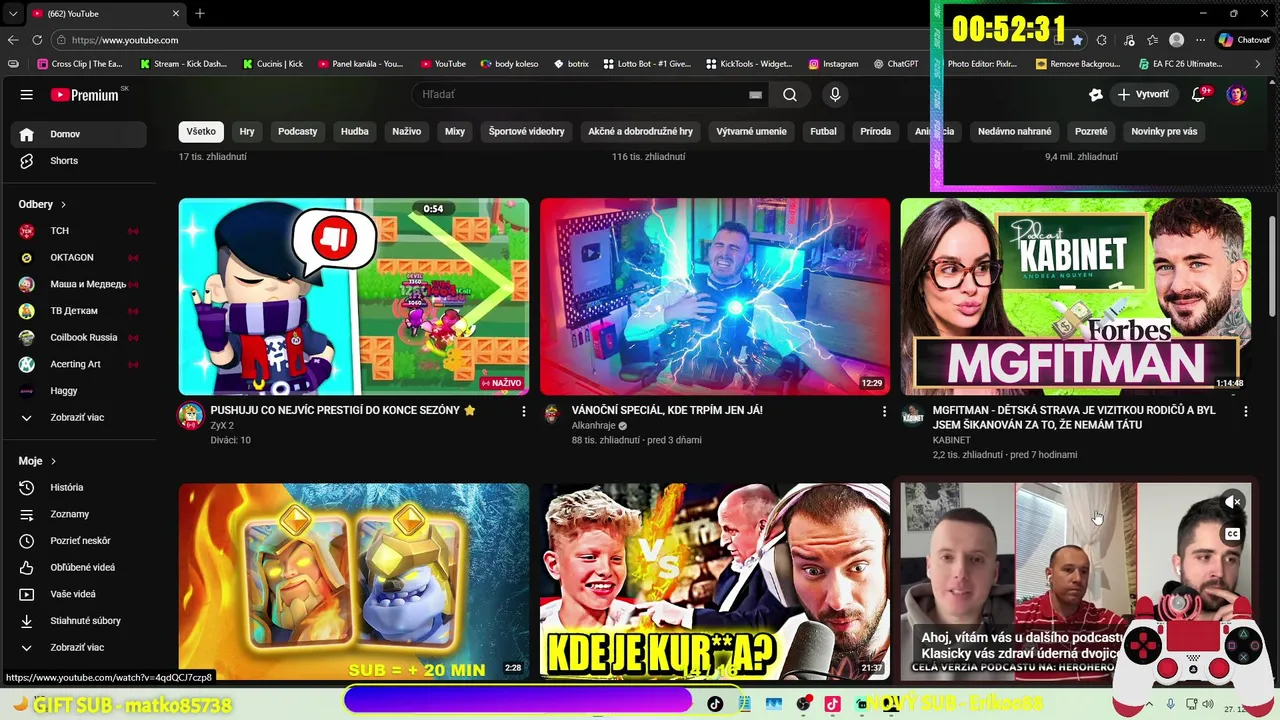This screenshot has width=1280, height=720.
Task: Open Obľúbené videá liked videos
Action: pos(78,567)
